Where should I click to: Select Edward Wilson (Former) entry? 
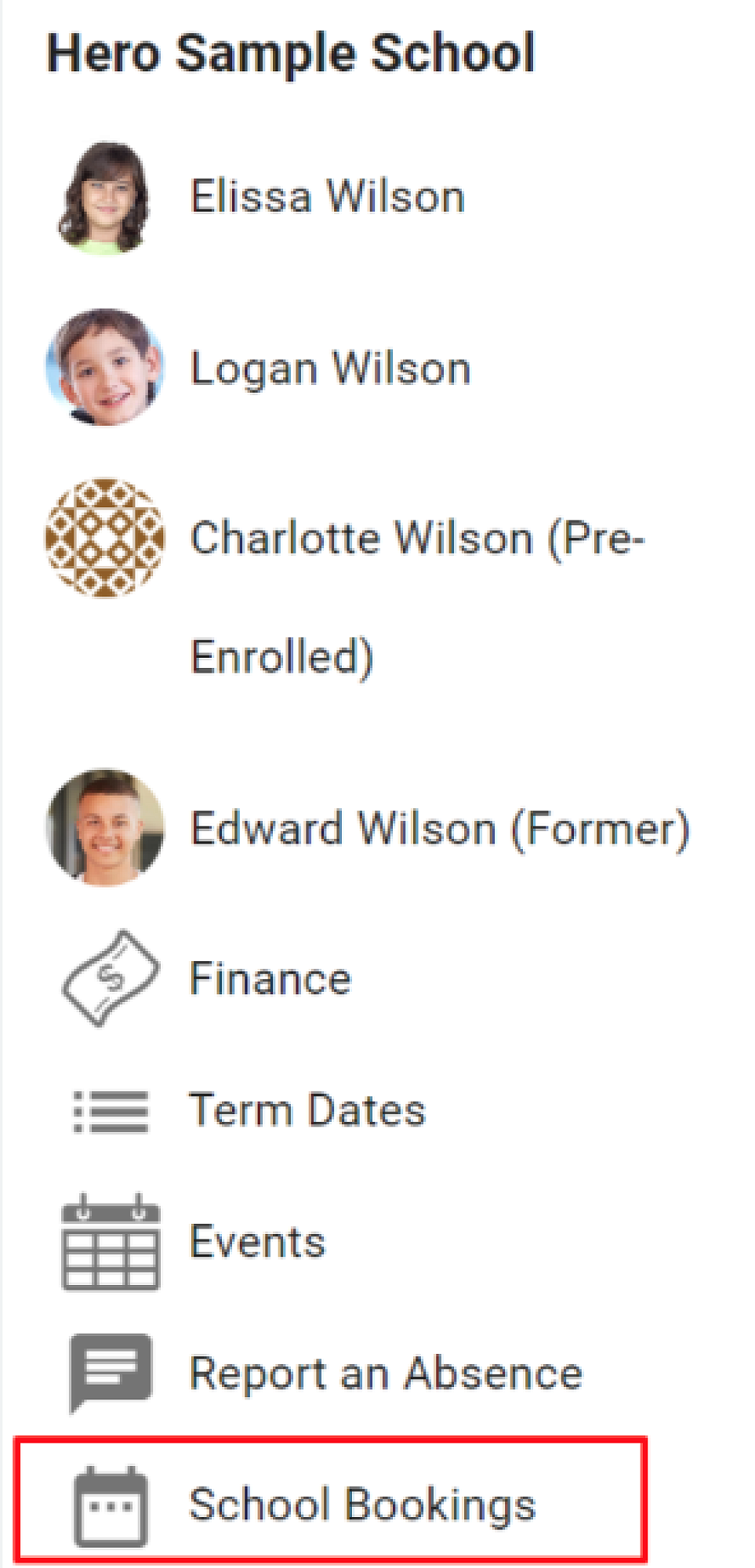440,829
